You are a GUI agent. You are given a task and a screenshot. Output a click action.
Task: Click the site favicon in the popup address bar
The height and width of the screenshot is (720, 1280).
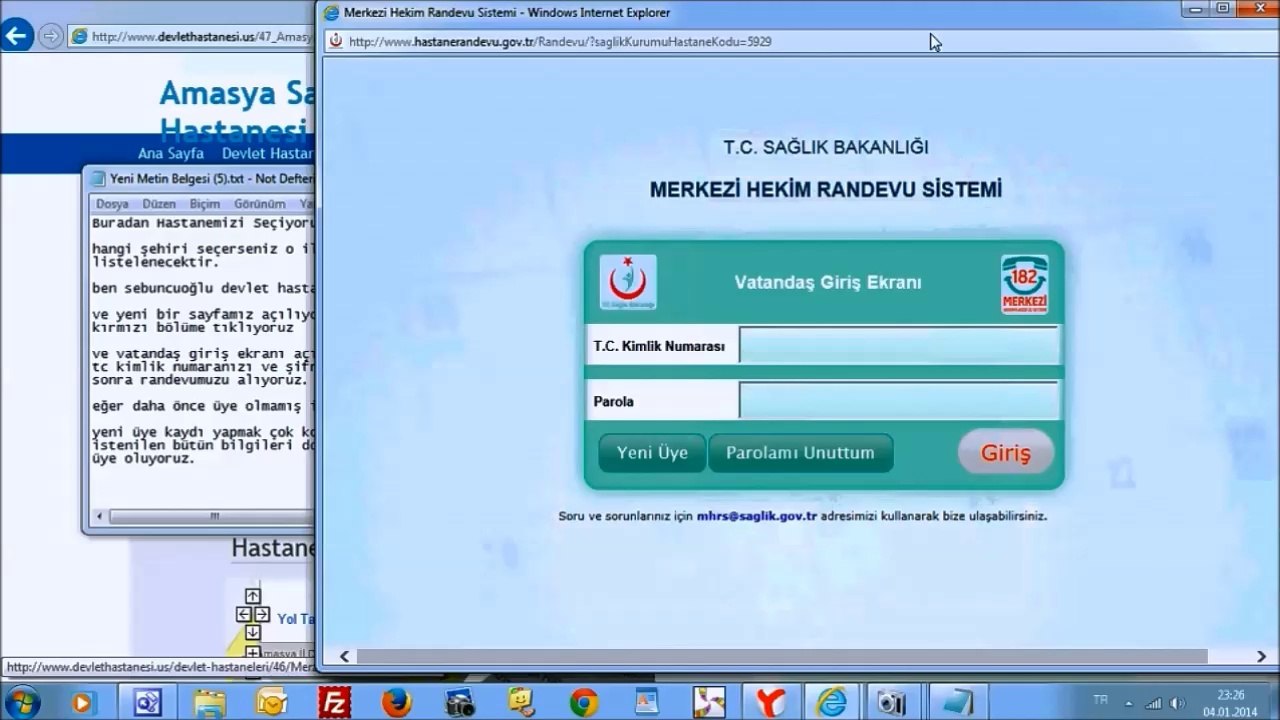click(336, 42)
